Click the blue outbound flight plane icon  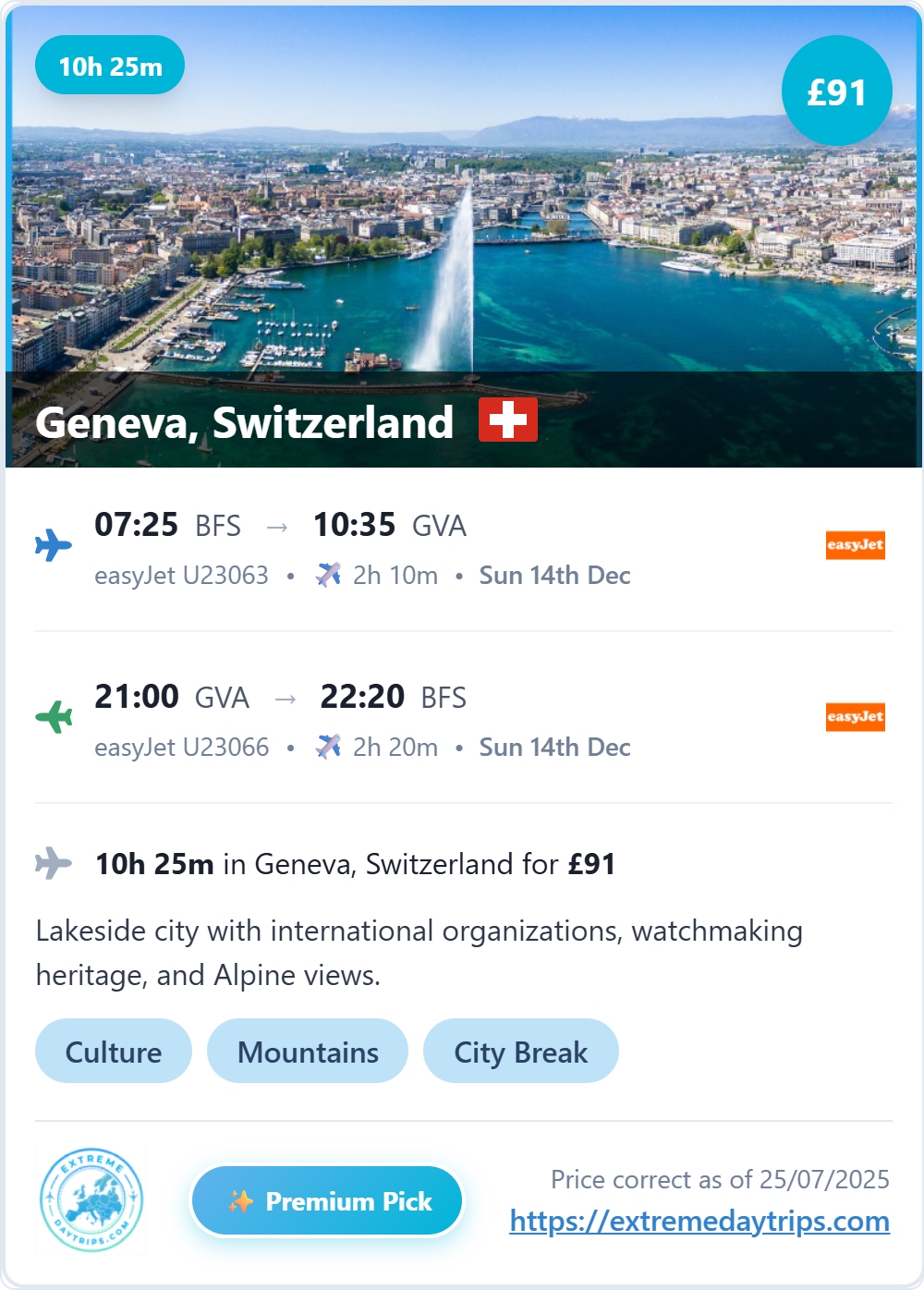(54, 545)
